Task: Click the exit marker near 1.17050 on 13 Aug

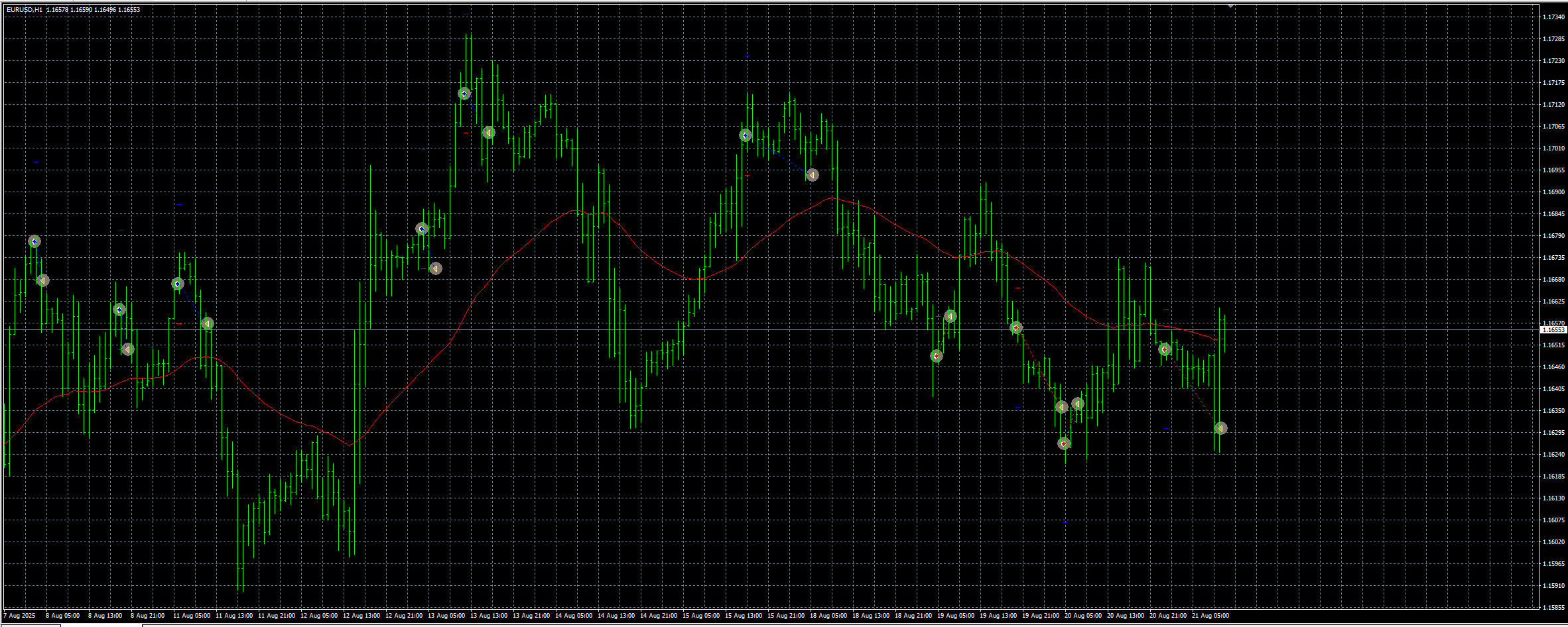Action: coord(489,133)
